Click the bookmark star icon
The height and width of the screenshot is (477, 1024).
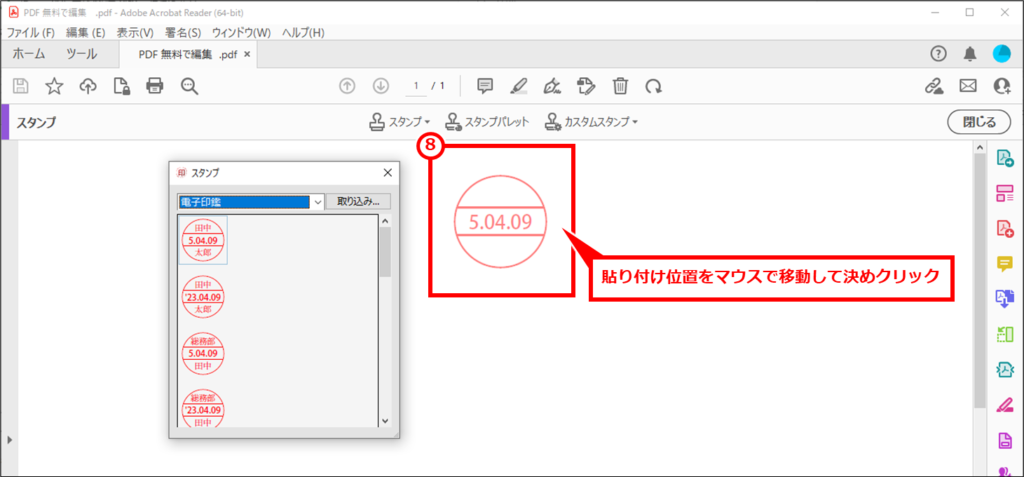coord(54,86)
